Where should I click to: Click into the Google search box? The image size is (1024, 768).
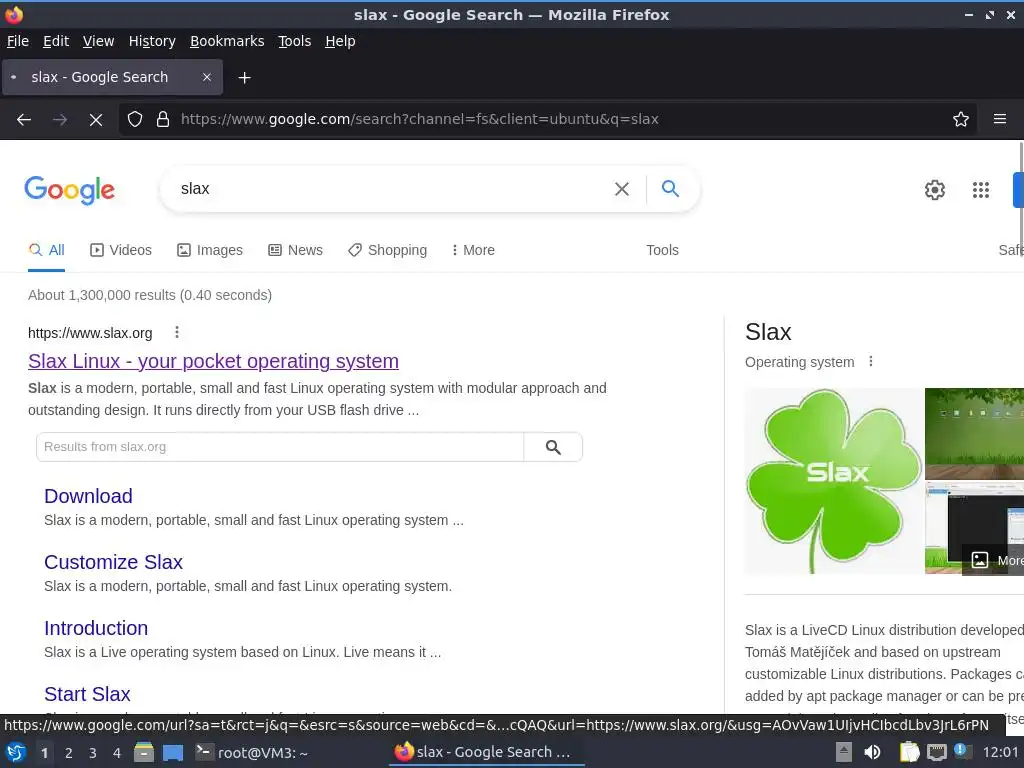(392, 189)
